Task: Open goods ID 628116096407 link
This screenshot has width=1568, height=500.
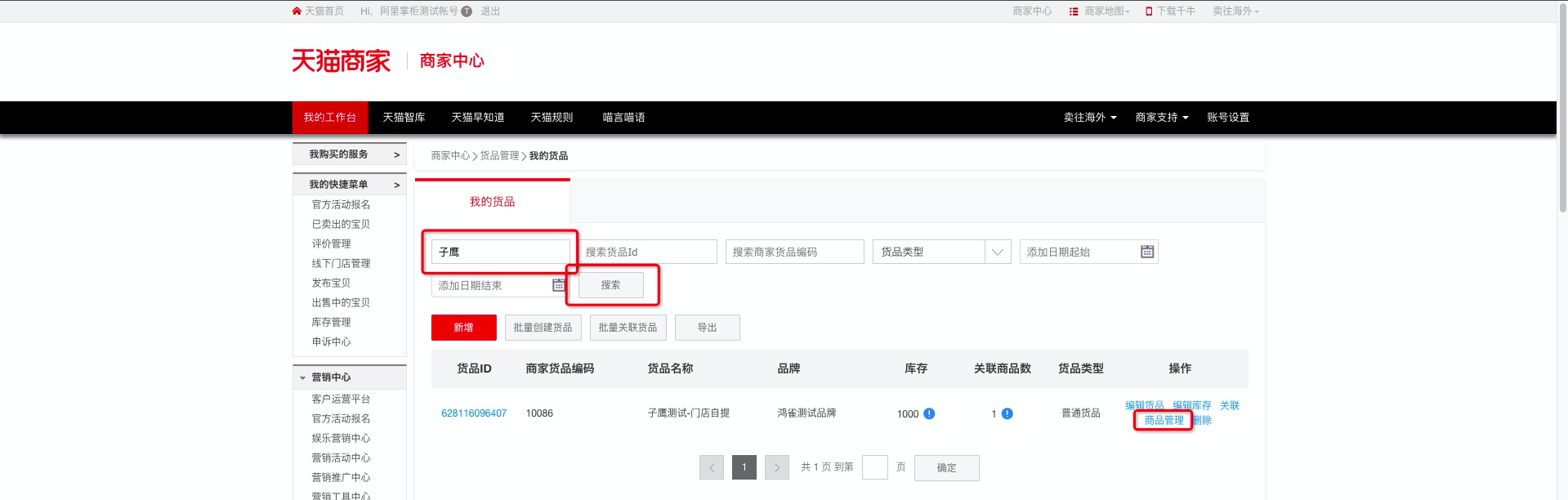Action: pyautogui.click(x=474, y=413)
